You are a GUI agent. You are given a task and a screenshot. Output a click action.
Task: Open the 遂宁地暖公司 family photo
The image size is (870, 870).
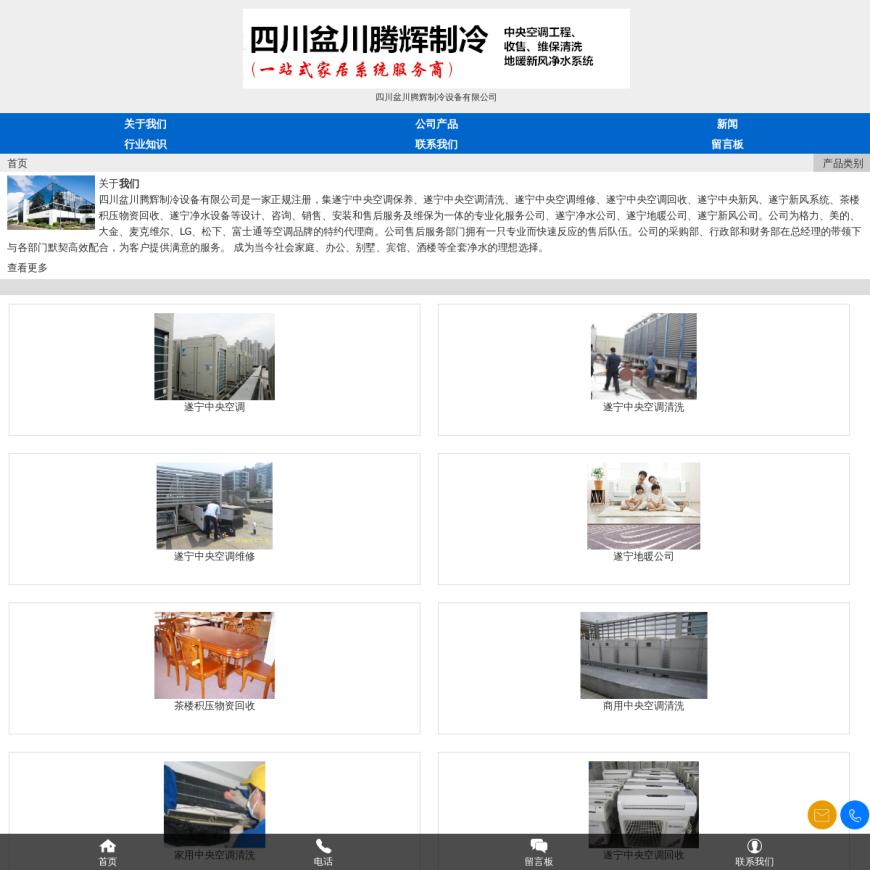[x=644, y=505]
